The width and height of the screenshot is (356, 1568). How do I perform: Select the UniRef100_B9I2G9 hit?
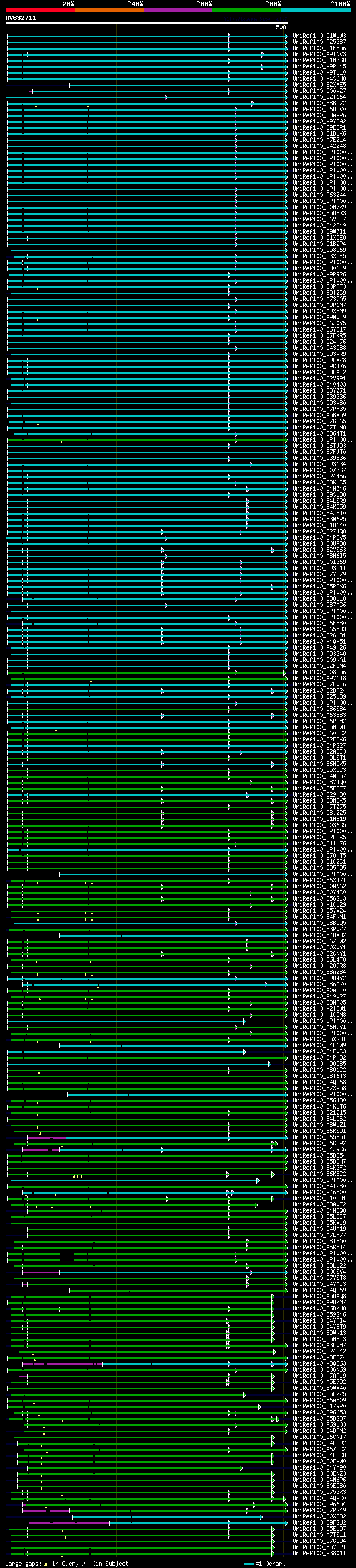319,293
